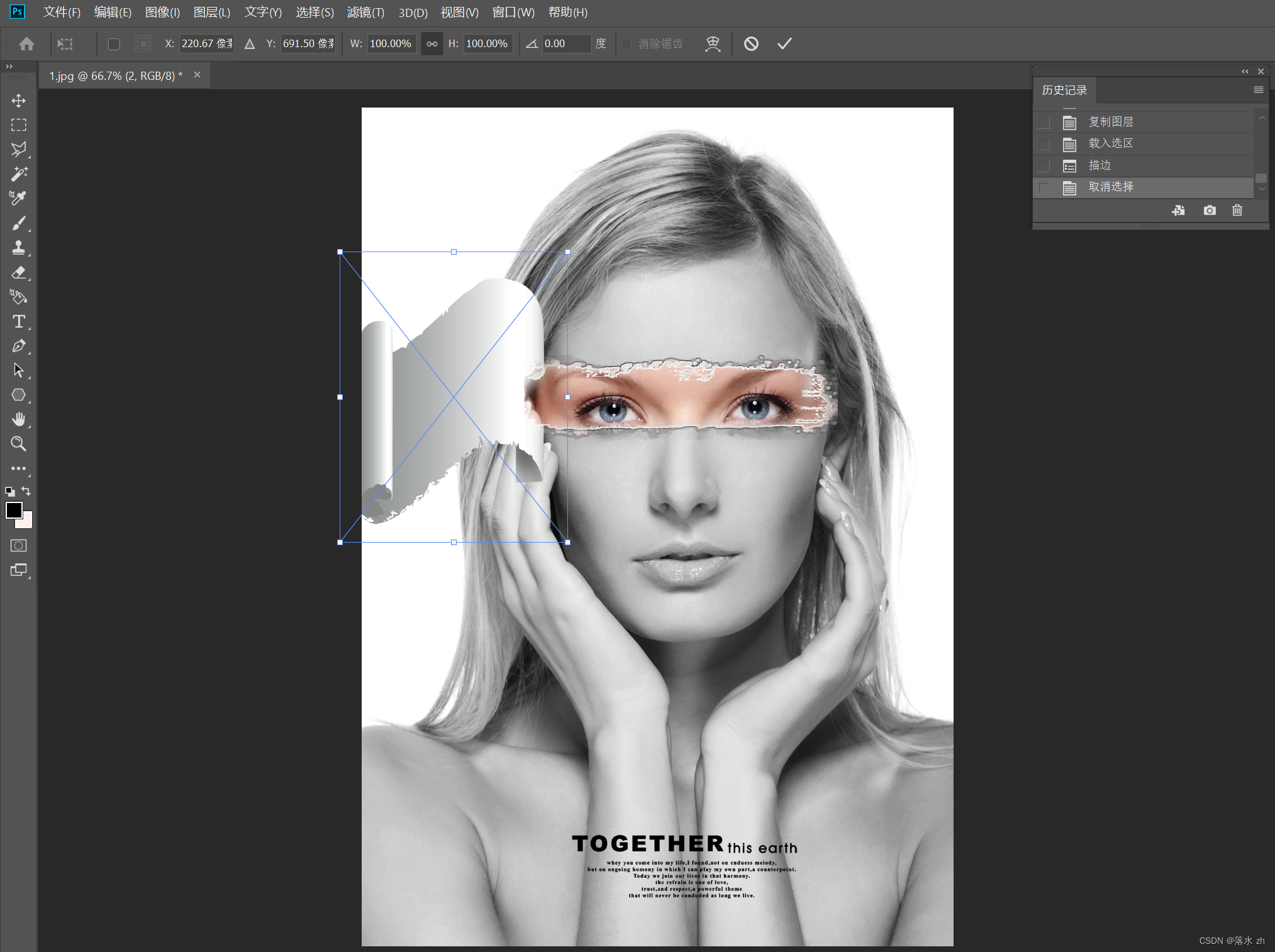Collapse the History panel with double arrows

[x=1245, y=72]
